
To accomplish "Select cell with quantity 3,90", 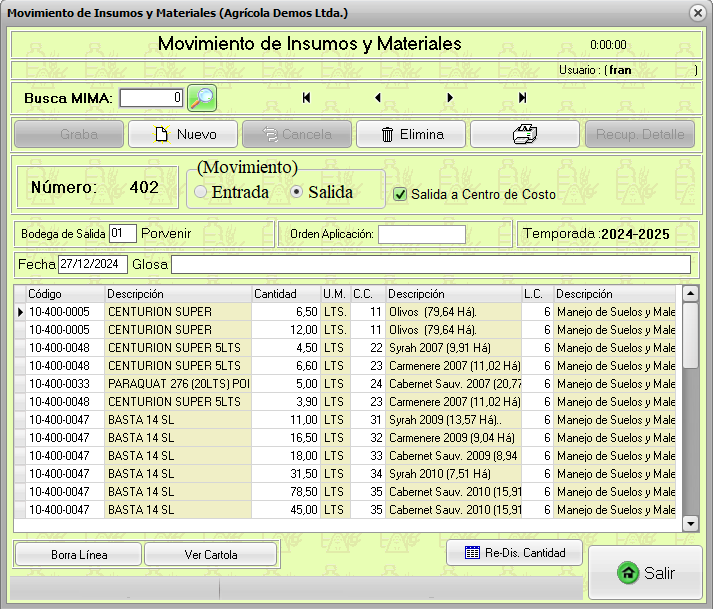I will 286,402.
